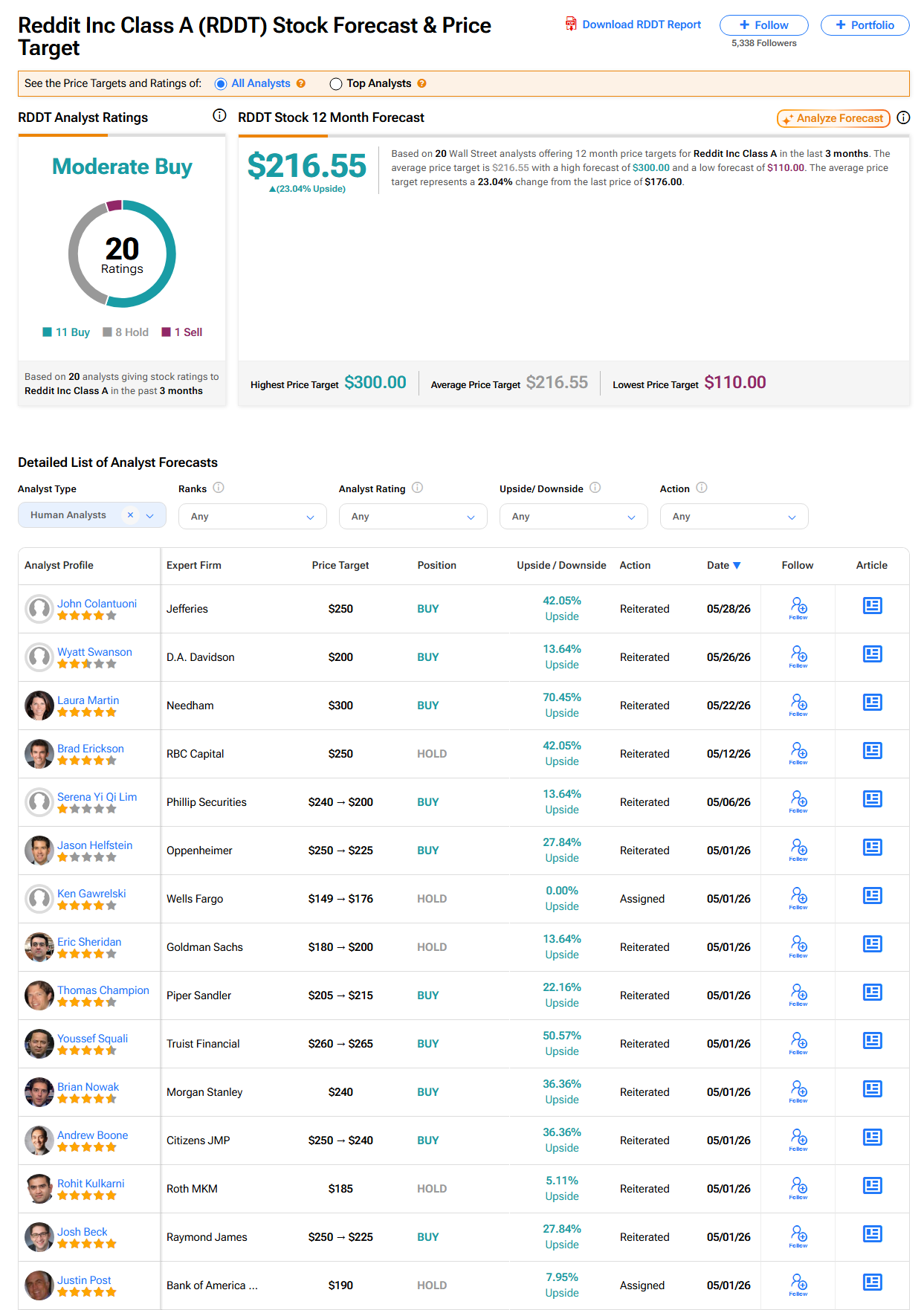
Task: Open article icon for Jefferies row
Action: [872, 606]
